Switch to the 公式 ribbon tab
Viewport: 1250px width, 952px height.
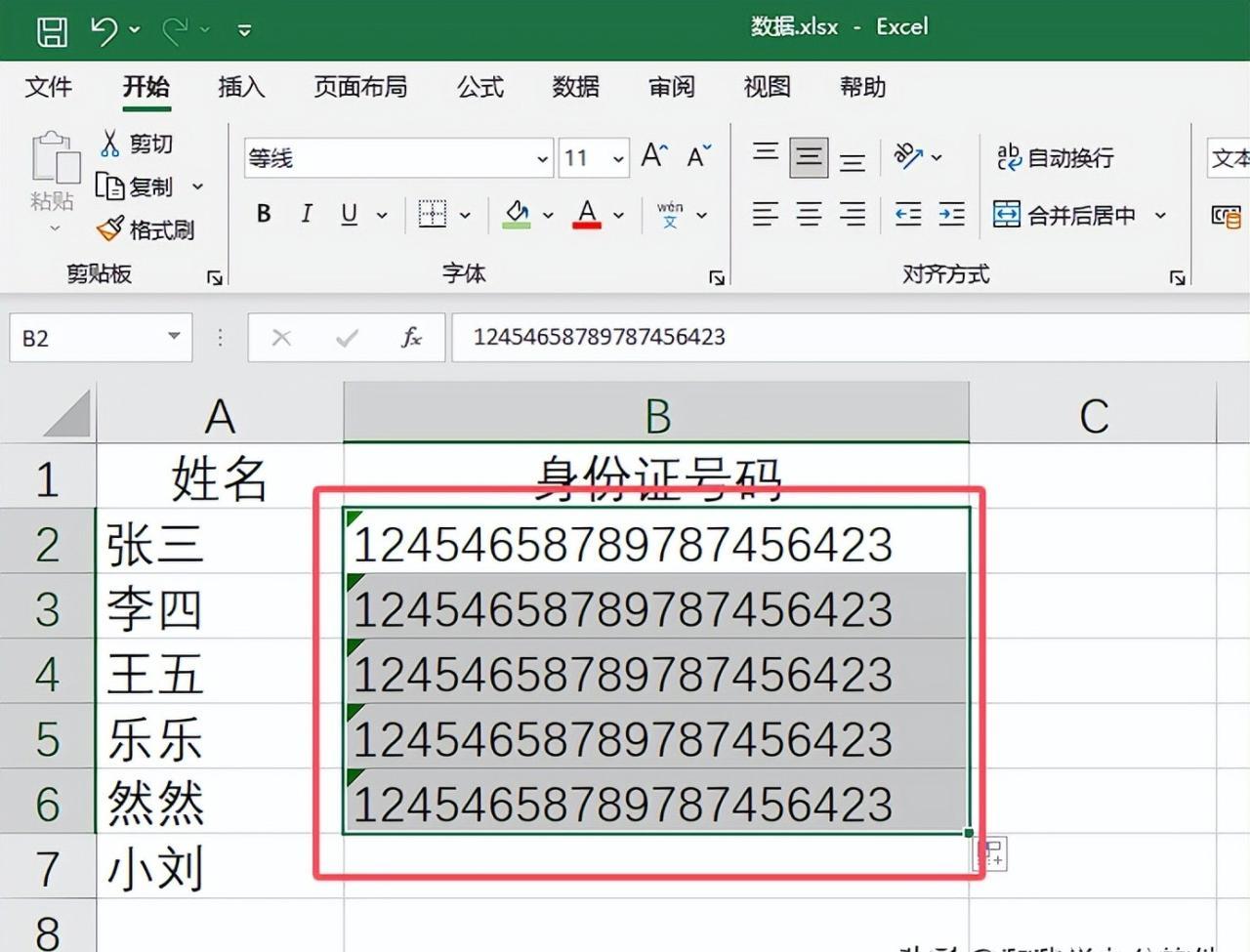pyautogui.click(x=480, y=87)
